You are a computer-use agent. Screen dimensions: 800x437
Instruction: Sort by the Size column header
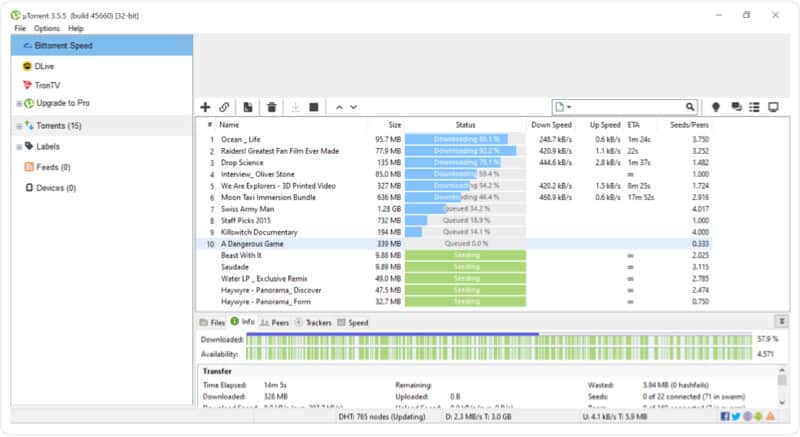[394, 125]
